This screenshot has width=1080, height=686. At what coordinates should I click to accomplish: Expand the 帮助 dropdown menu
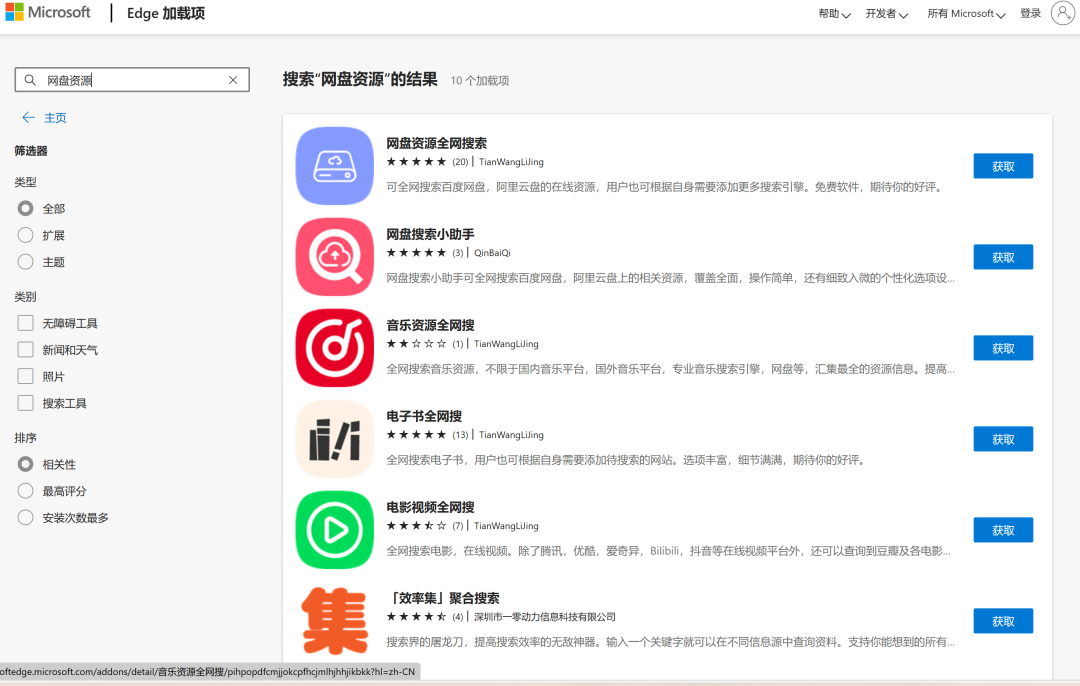coord(834,14)
